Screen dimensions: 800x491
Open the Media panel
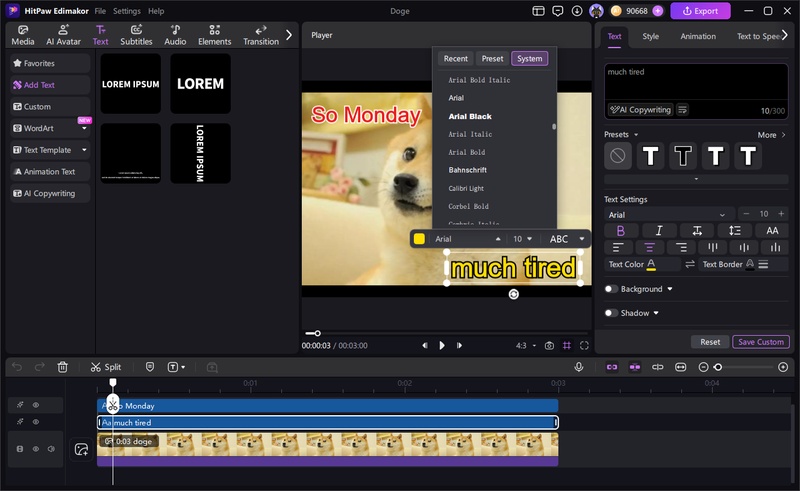(23, 35)
